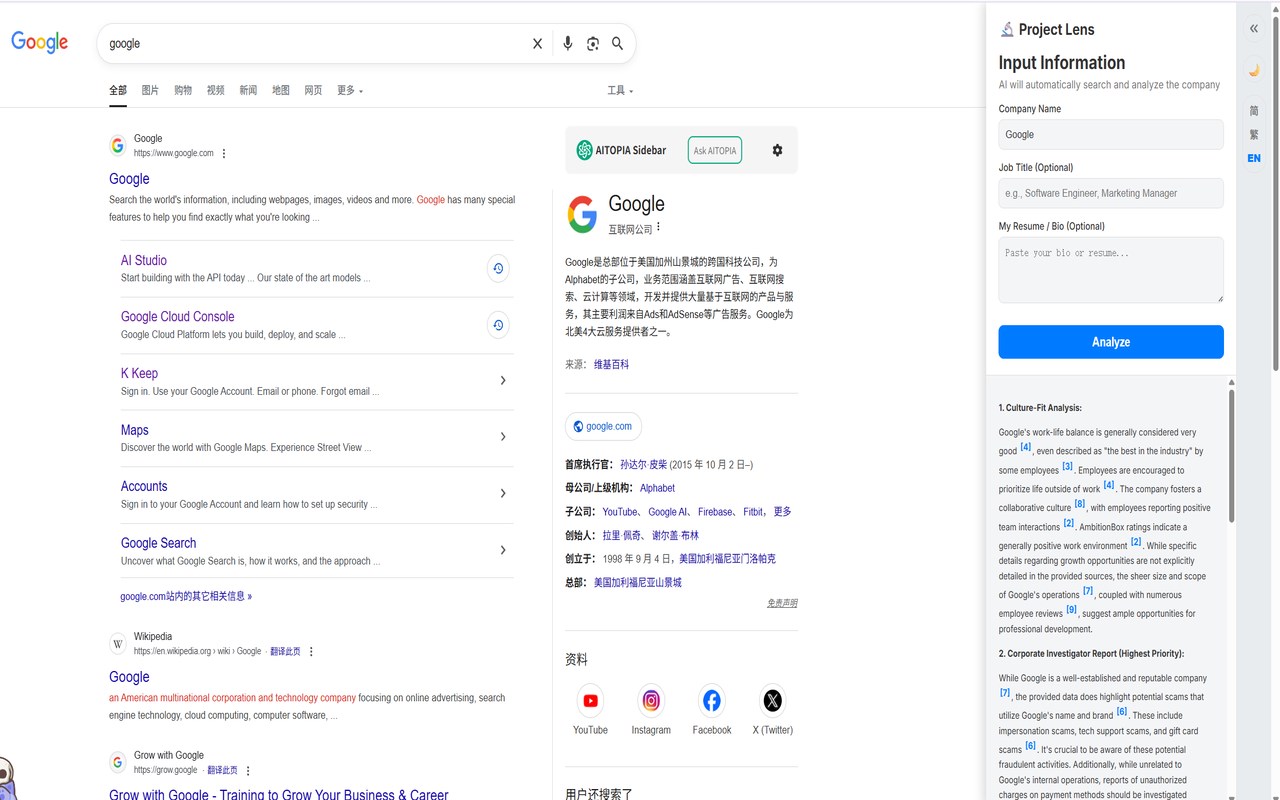Select EN language option
The width and height of the screenshot is (1280, 800).
1254,158
